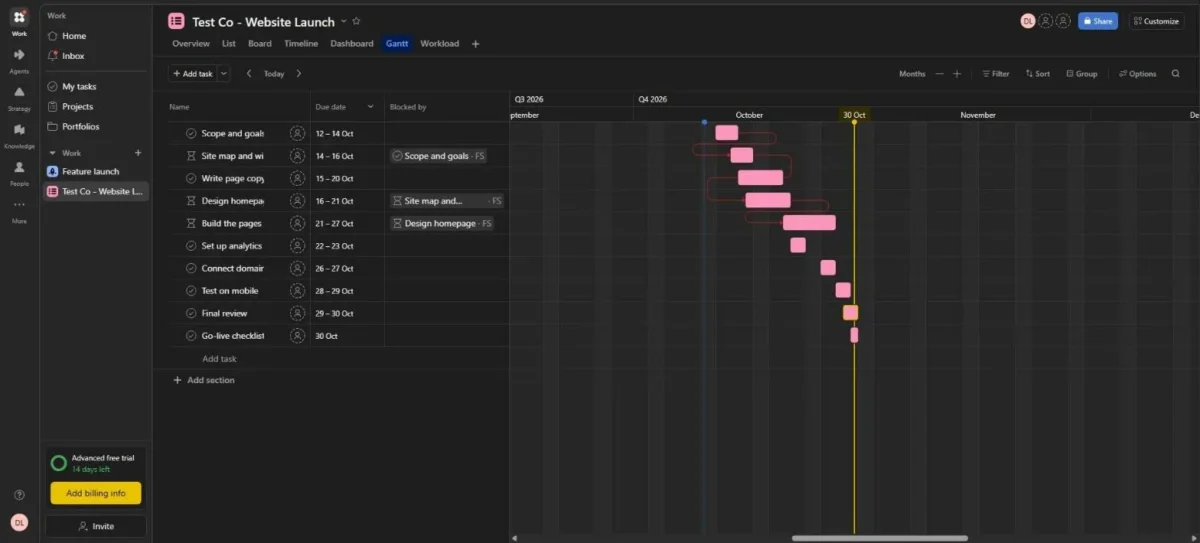Assign Build the pages via assignee icon
Screen dimensions: 1200x543
point(297,223)
